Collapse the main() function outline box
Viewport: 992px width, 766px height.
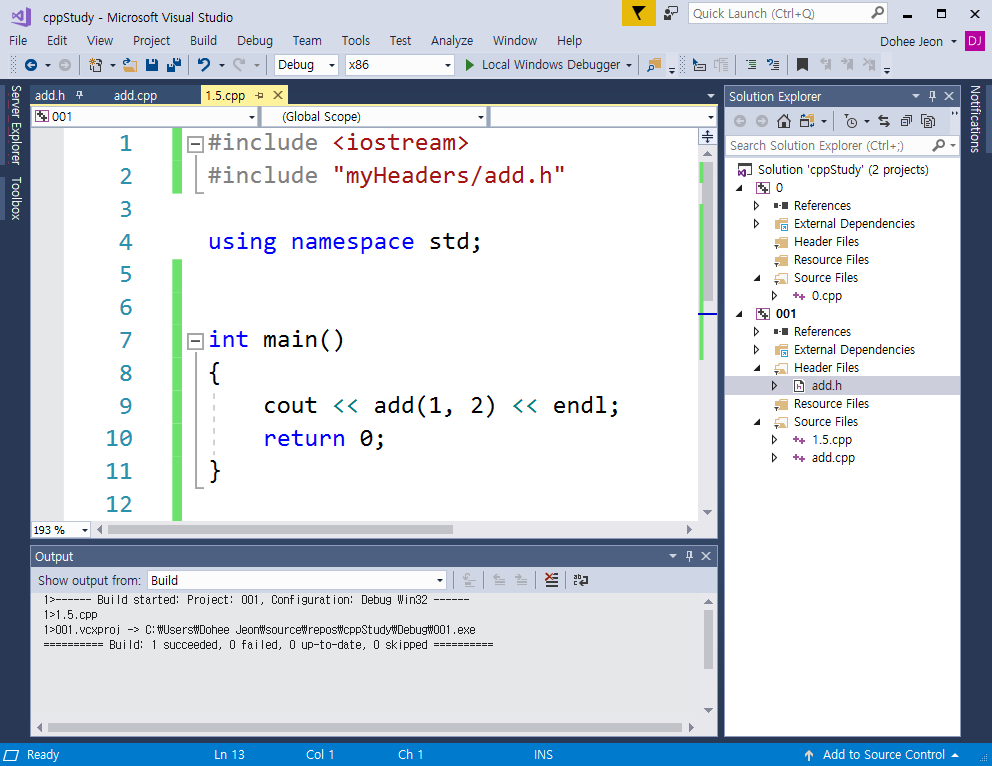[195, 342]
